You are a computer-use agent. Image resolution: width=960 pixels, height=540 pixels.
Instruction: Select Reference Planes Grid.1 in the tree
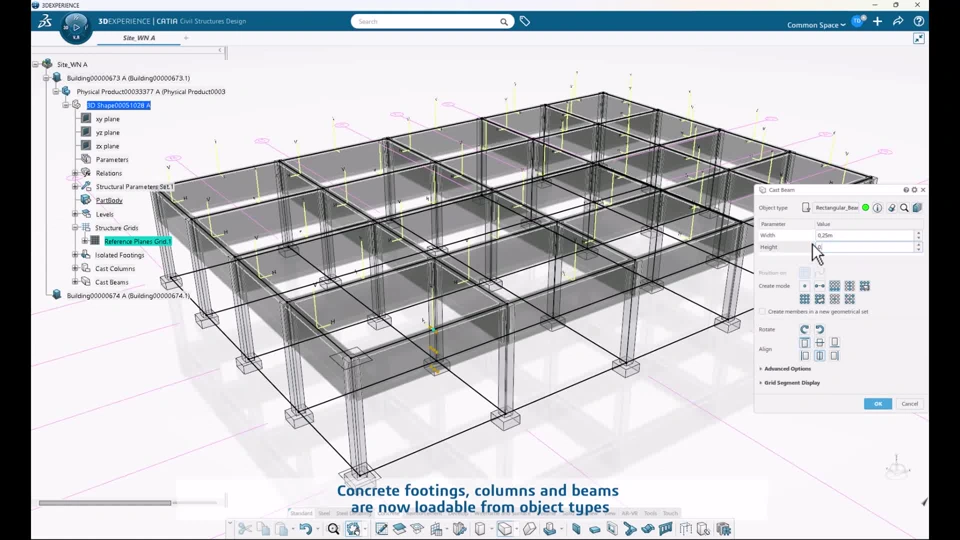coord(138,241)
